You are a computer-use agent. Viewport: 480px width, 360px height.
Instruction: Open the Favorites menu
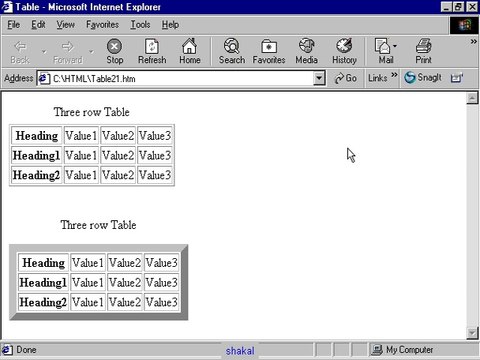pyautogui.click(x=102, y=25)
